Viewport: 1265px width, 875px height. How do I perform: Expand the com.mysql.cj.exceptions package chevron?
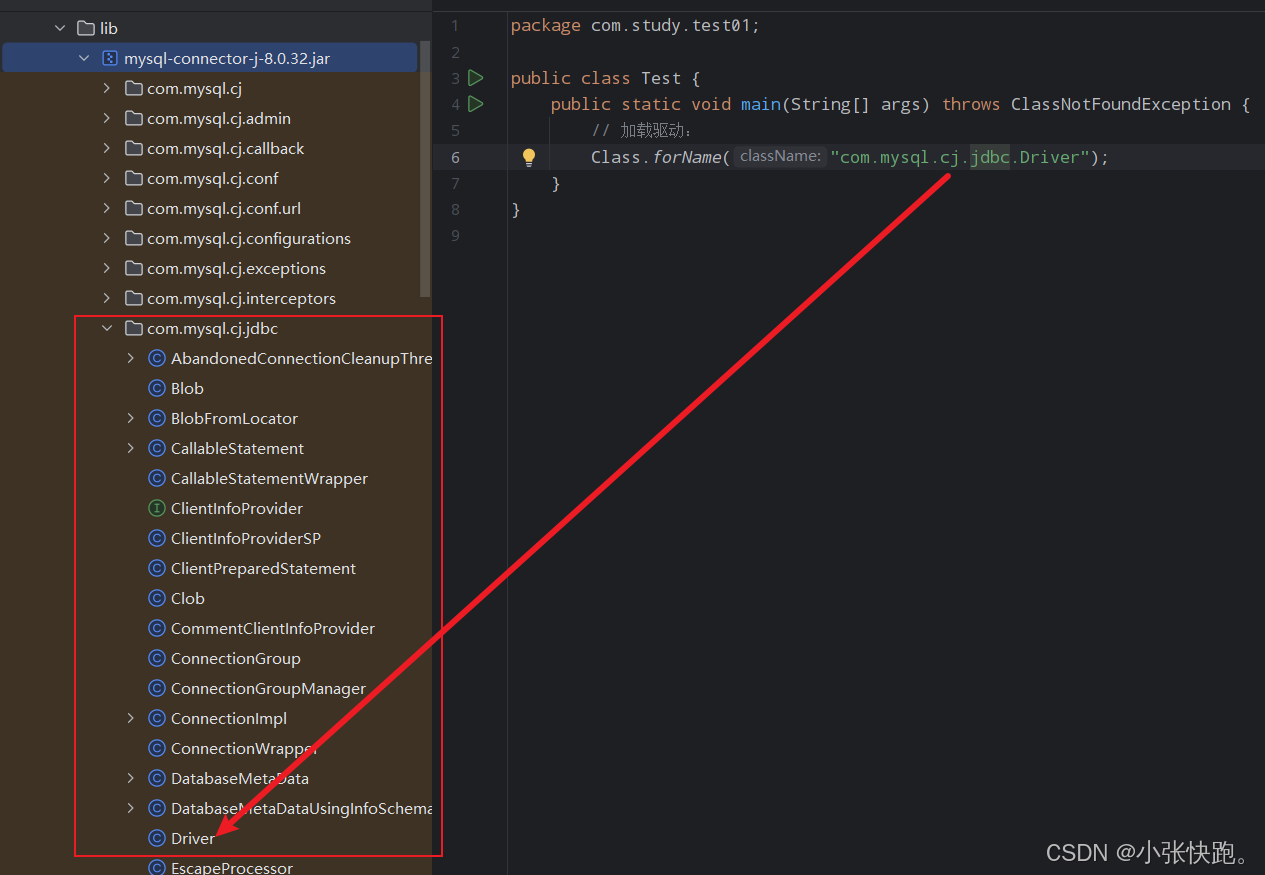click(107, 268)
